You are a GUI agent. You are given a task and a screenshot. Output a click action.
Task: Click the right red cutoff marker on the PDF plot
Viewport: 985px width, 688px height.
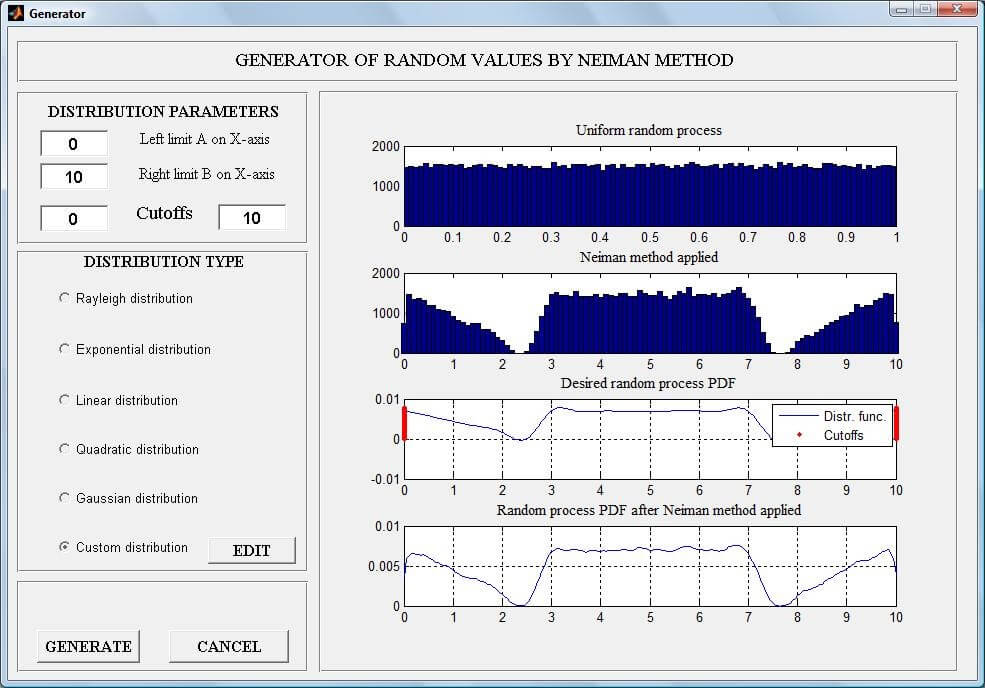pyautogui.click(x=896, y=423)
